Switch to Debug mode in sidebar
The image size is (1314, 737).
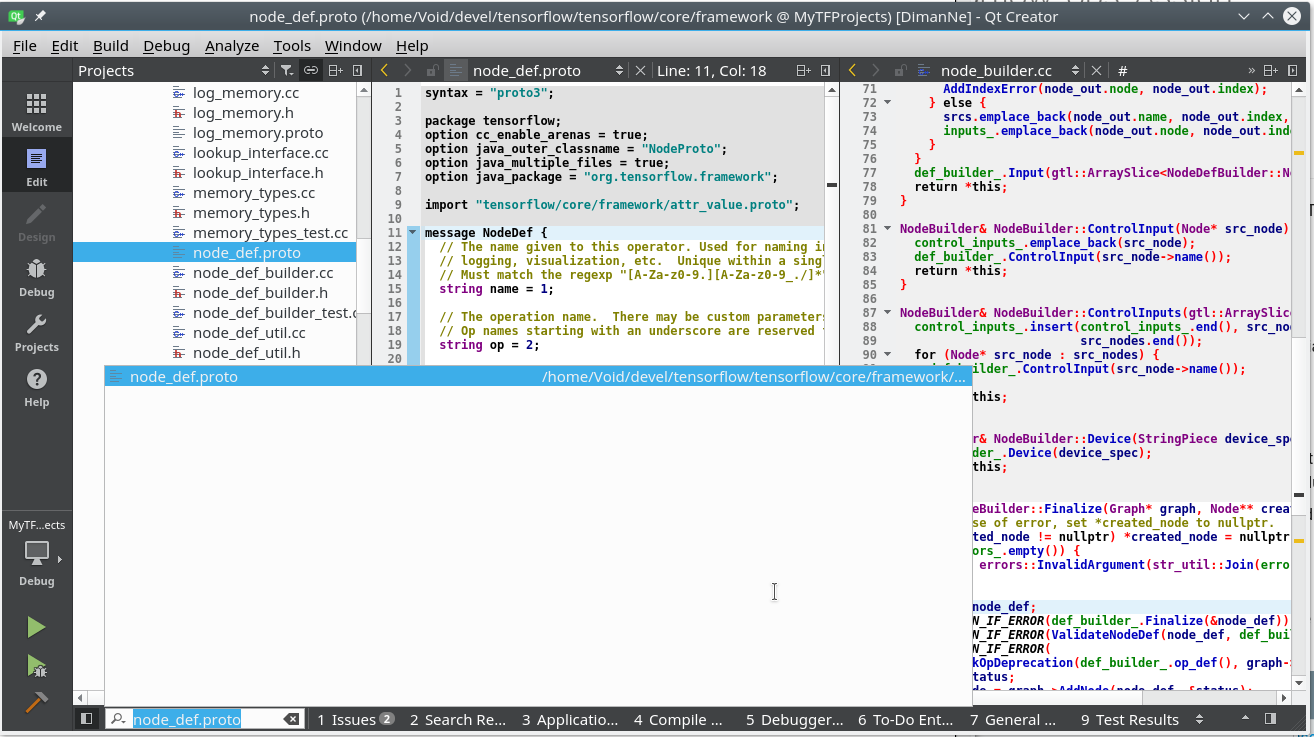click(37, 278)
